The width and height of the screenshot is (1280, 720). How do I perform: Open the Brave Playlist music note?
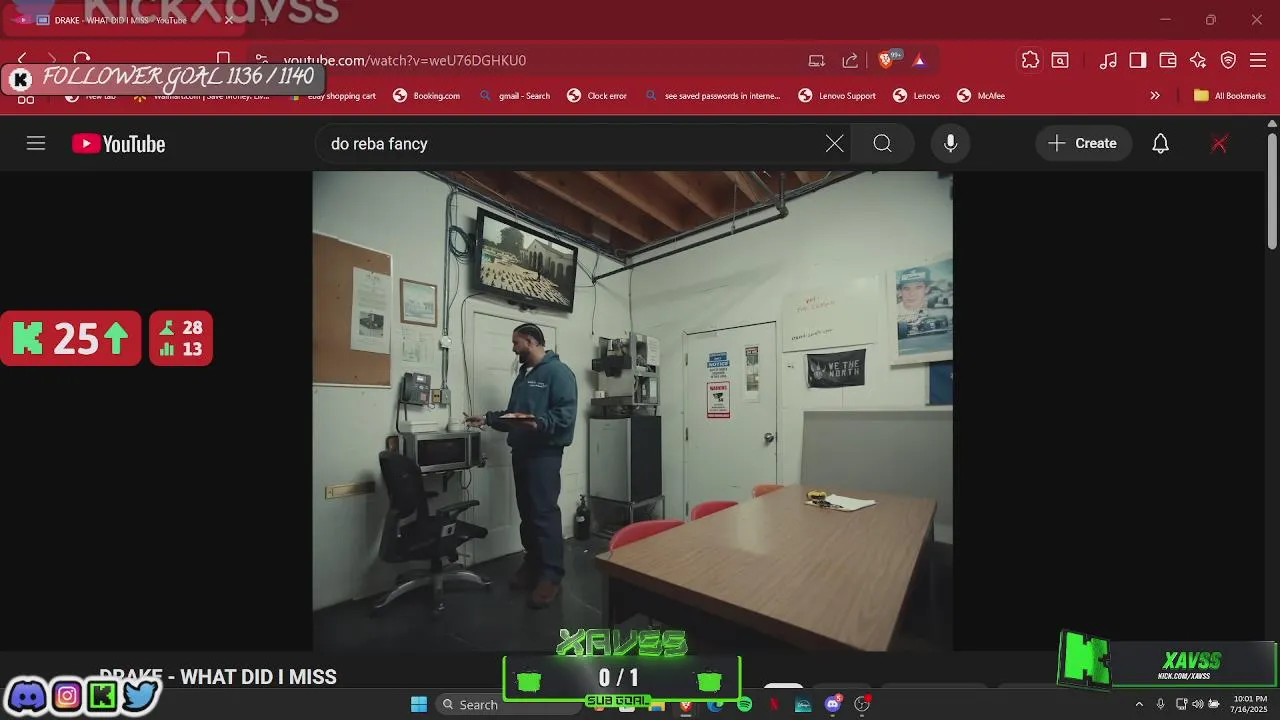[1108, 61]
